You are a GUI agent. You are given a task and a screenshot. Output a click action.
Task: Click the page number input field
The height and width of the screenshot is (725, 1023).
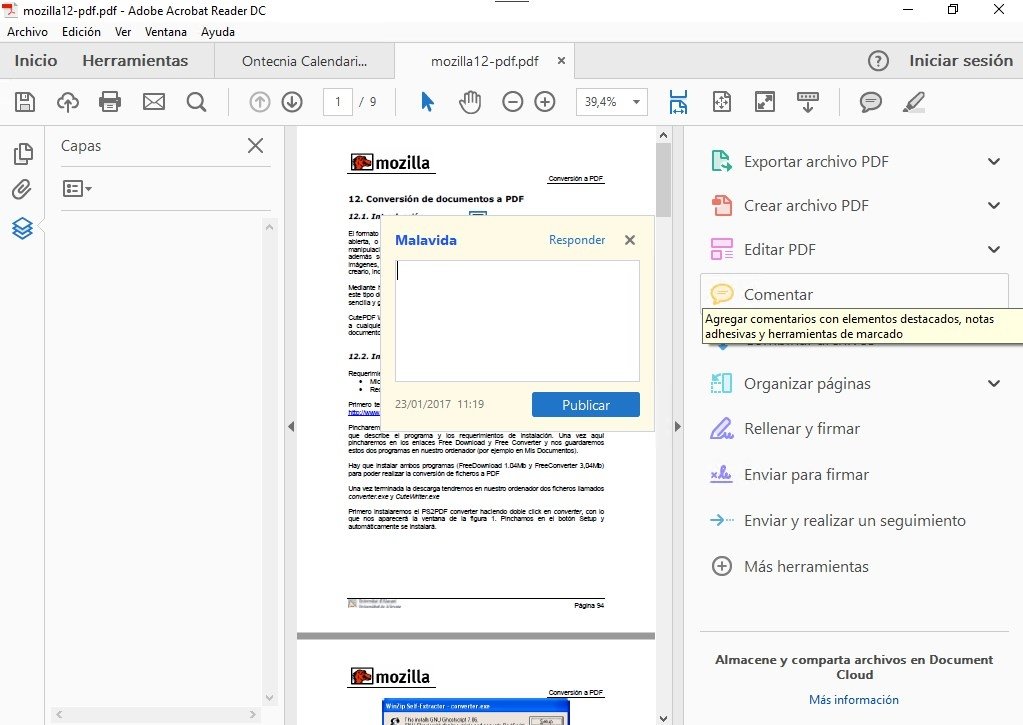(x=337, y=102)
